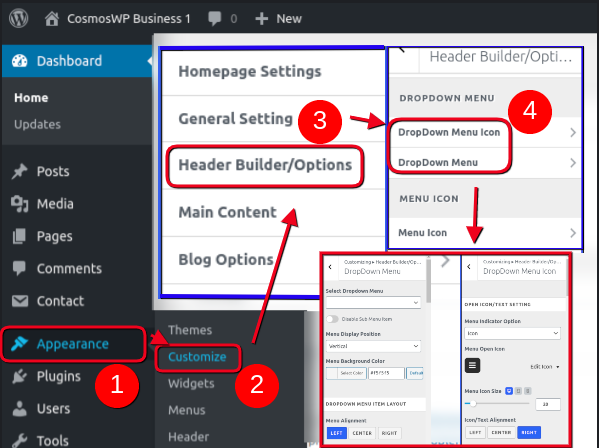Viewport: 599px width, 448px height.
Task: Open the Select Dropdown Menu combo box
Action: 373,302
